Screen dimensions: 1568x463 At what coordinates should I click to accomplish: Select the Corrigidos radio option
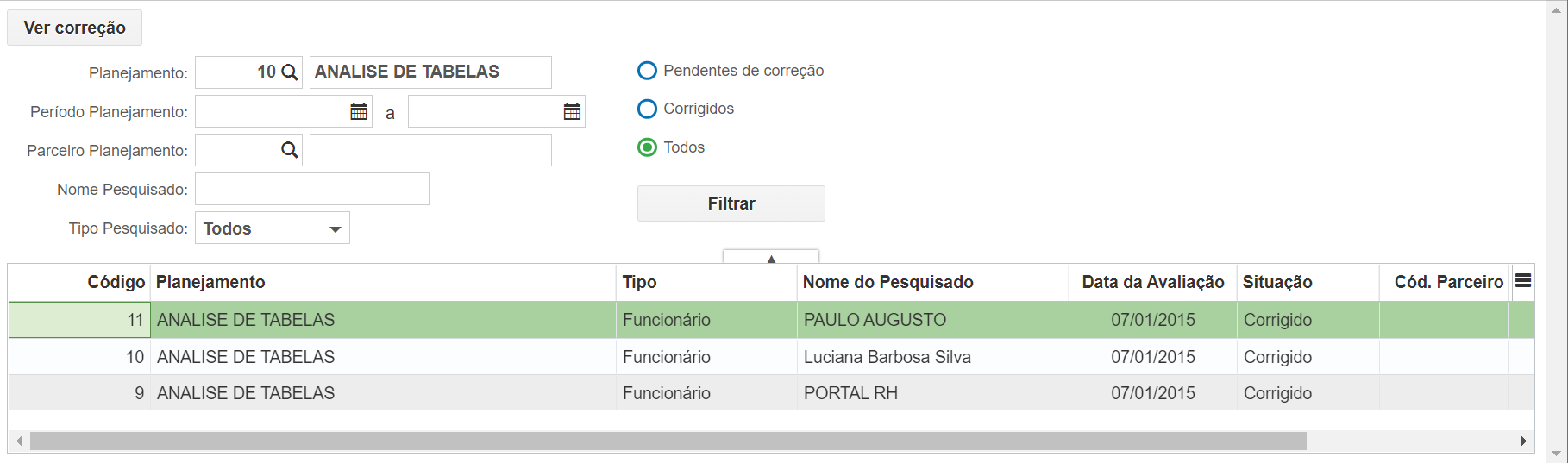[x=647, y=109]
